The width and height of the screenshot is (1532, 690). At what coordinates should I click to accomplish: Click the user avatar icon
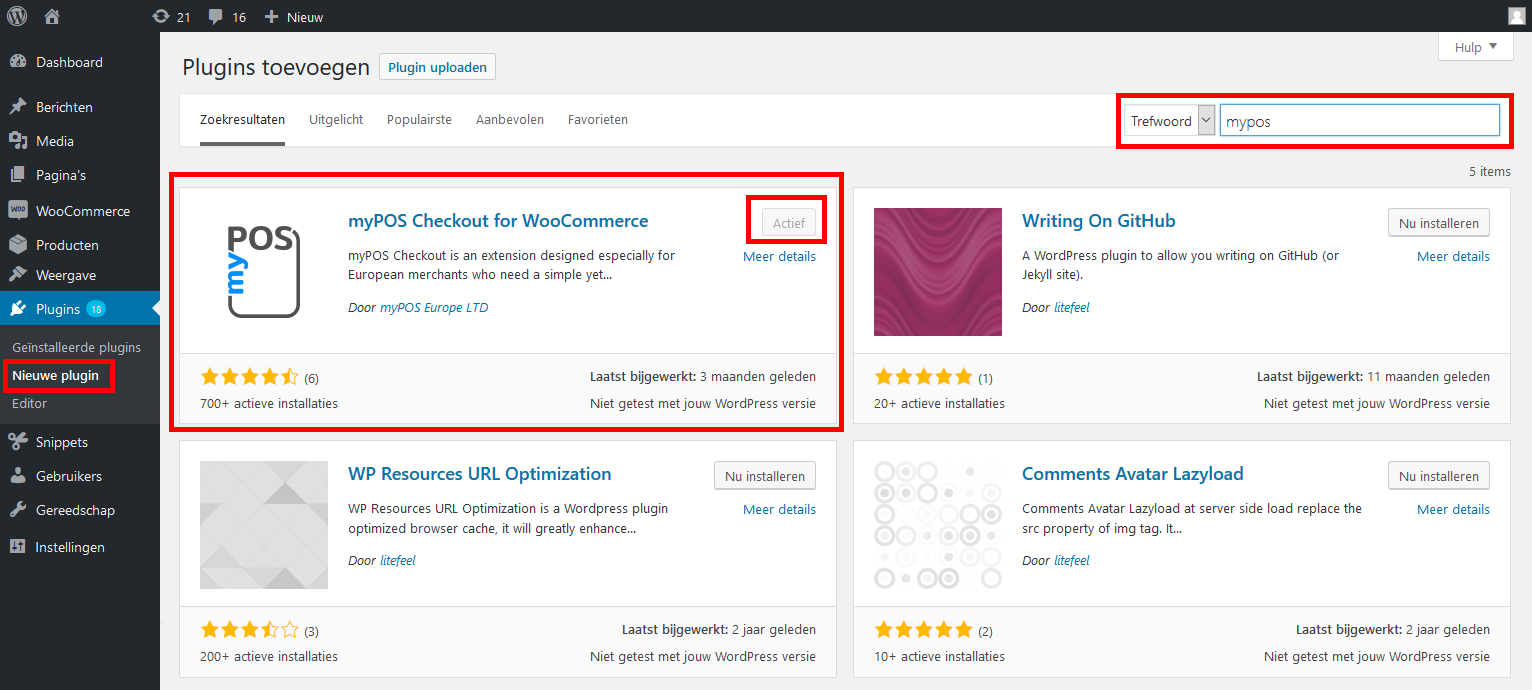pyautogui.click(x=1516, y=16)
